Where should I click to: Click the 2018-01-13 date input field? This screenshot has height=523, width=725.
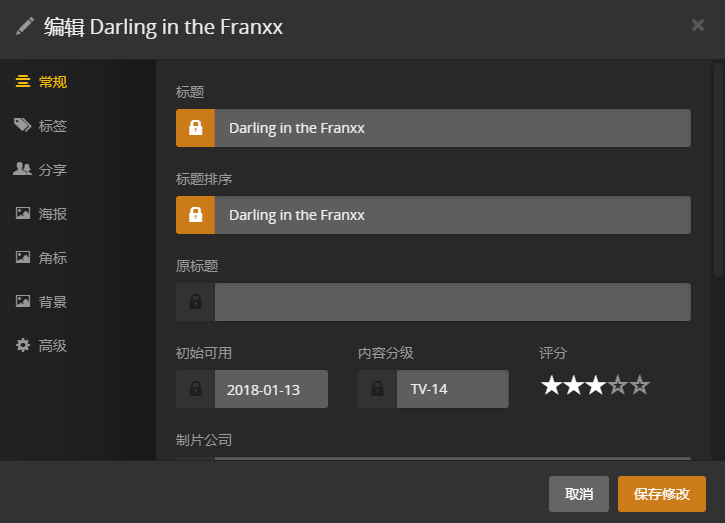pyautogui.click(x=271, y=389)
